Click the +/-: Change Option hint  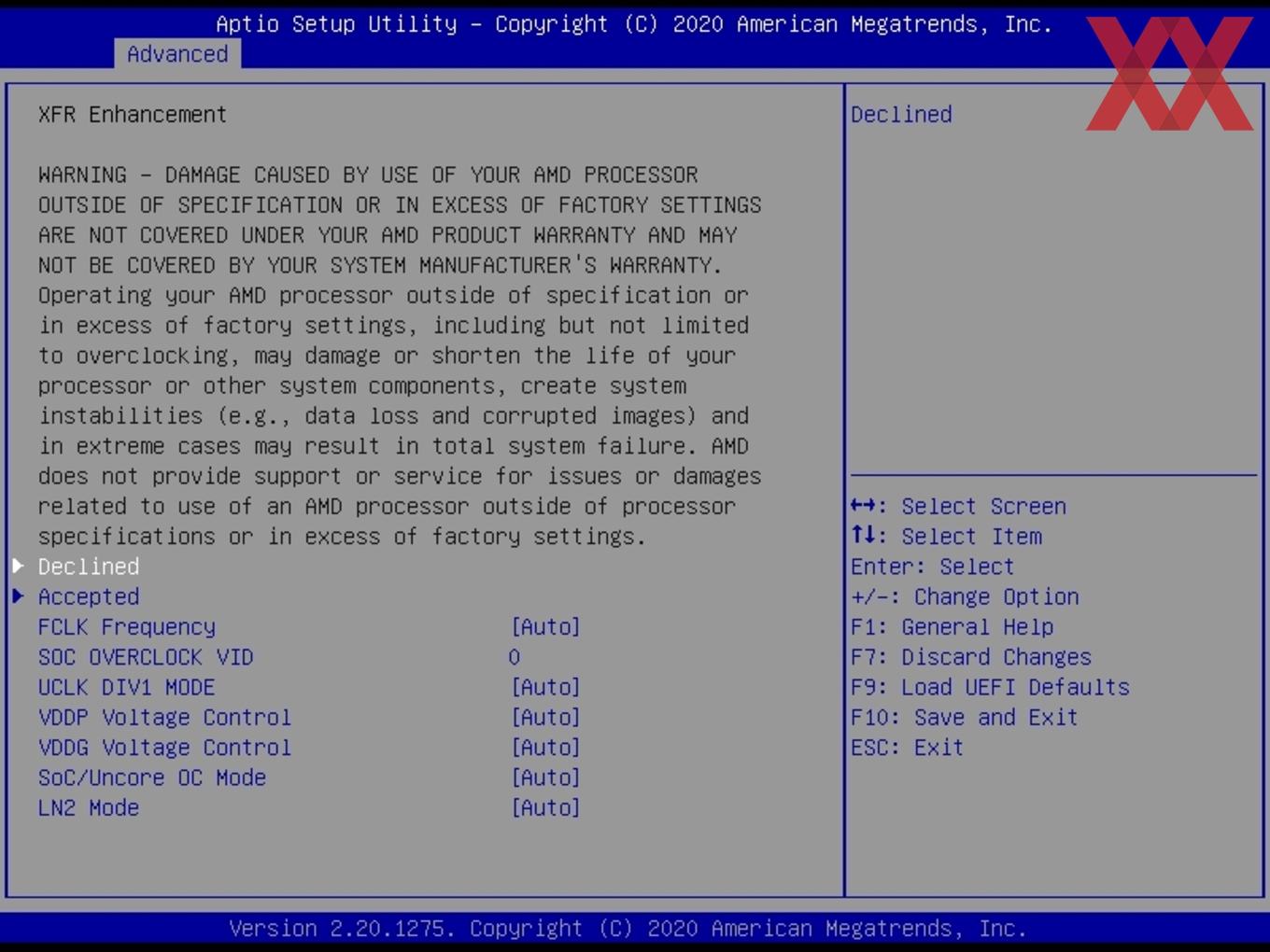pos(965,596)
